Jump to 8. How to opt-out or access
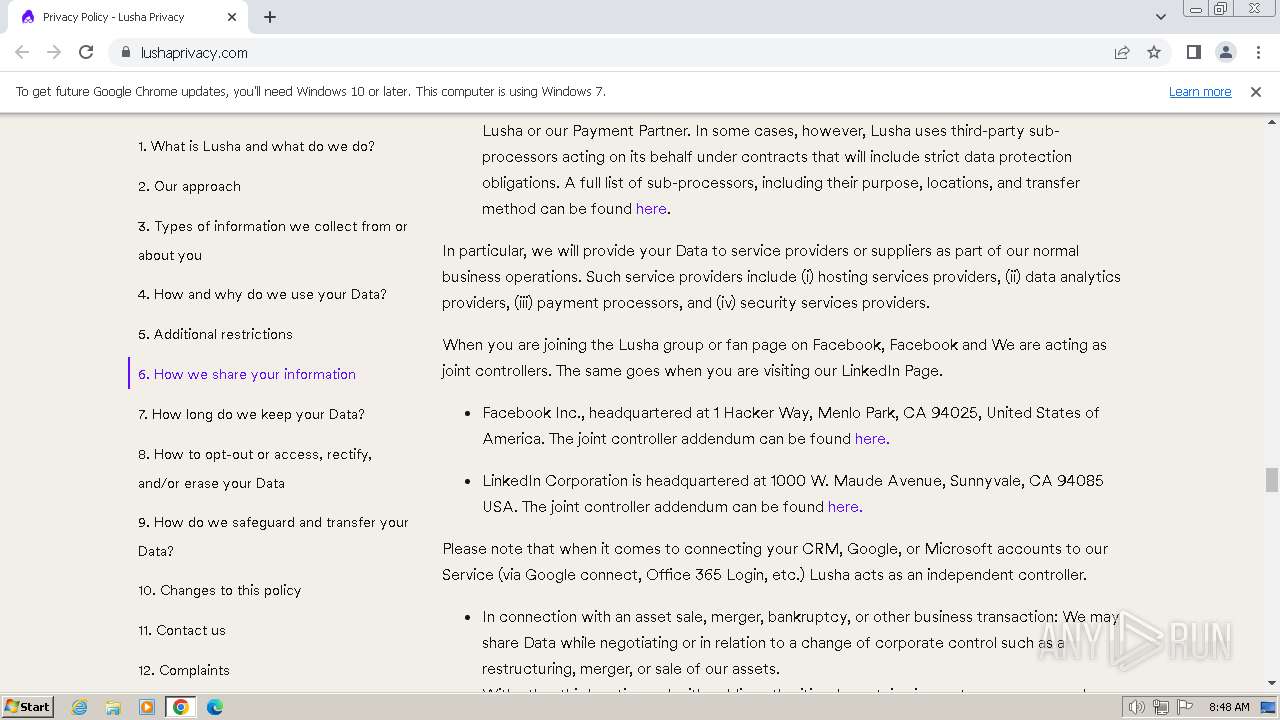 [255, 468]
